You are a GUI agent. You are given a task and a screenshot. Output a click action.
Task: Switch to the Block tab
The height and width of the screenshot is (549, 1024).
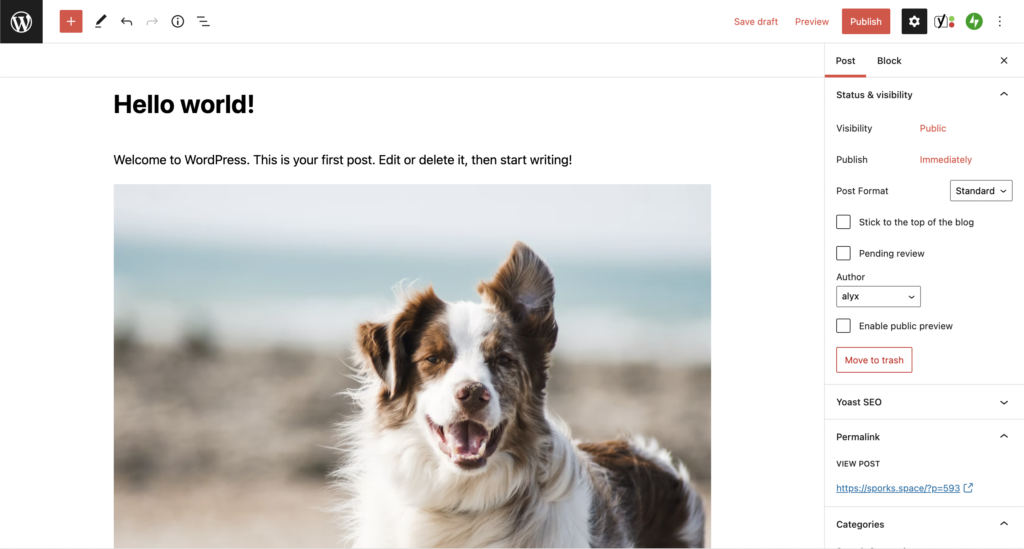(x=889, y=61)
